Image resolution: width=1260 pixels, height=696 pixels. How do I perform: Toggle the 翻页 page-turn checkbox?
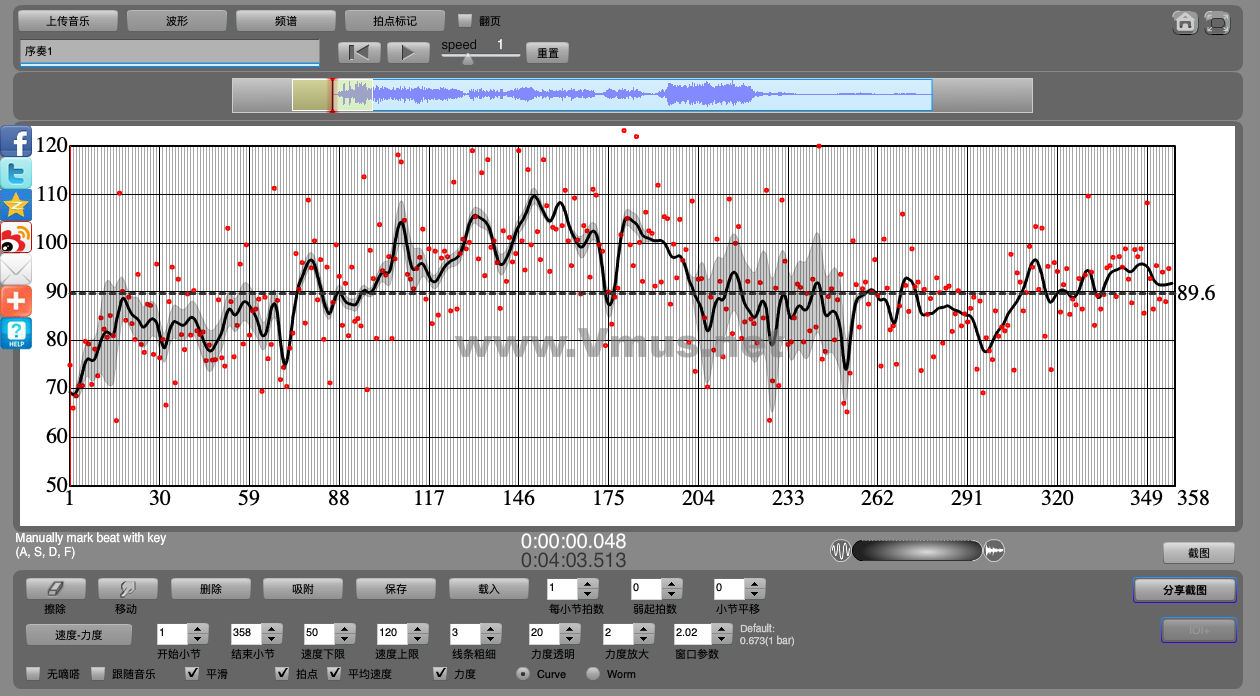click(x=464, y=20)
